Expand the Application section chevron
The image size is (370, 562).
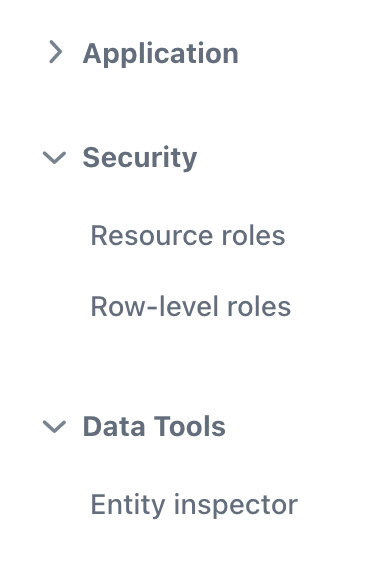click(x=55, y=52)
